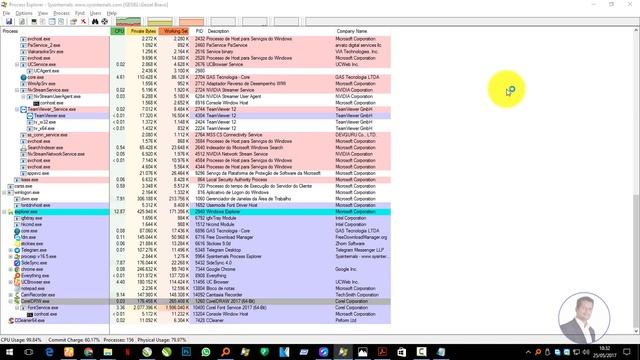Screen dimensions: 640x360
Task: Open the Users menu
Action: (95, 13)
